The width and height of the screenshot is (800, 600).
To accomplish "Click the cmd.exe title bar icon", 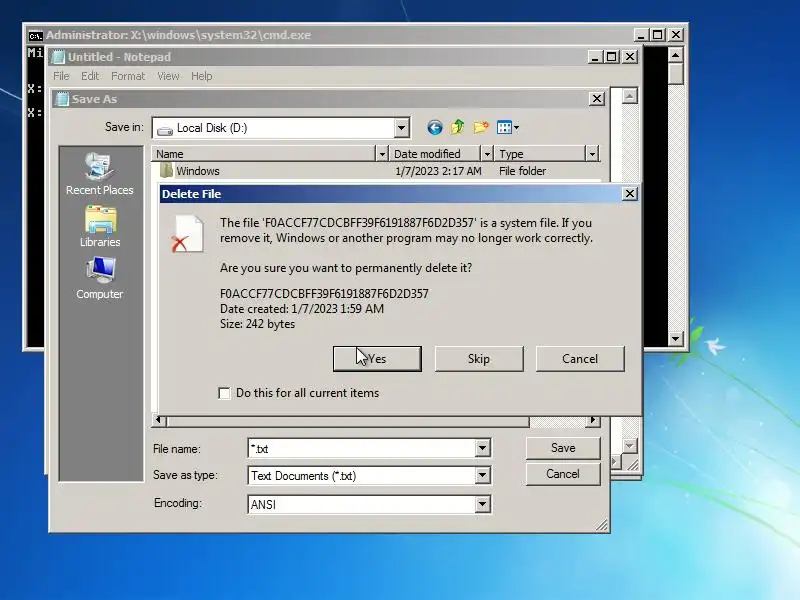I will pyautogui.click(x=35, y=35).
